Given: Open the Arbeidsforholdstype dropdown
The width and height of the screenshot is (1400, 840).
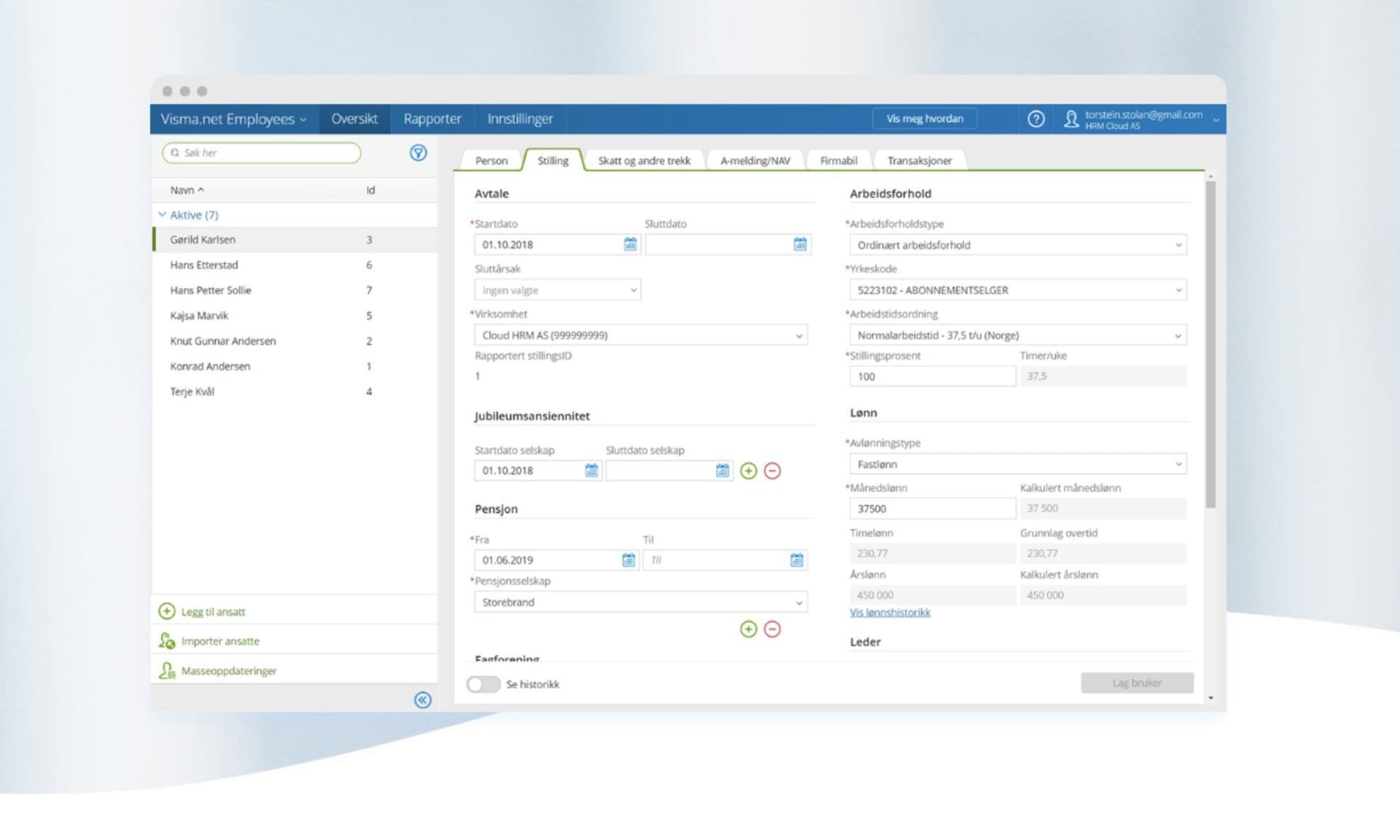Looking at the screenshot, I should point(1018,245).
